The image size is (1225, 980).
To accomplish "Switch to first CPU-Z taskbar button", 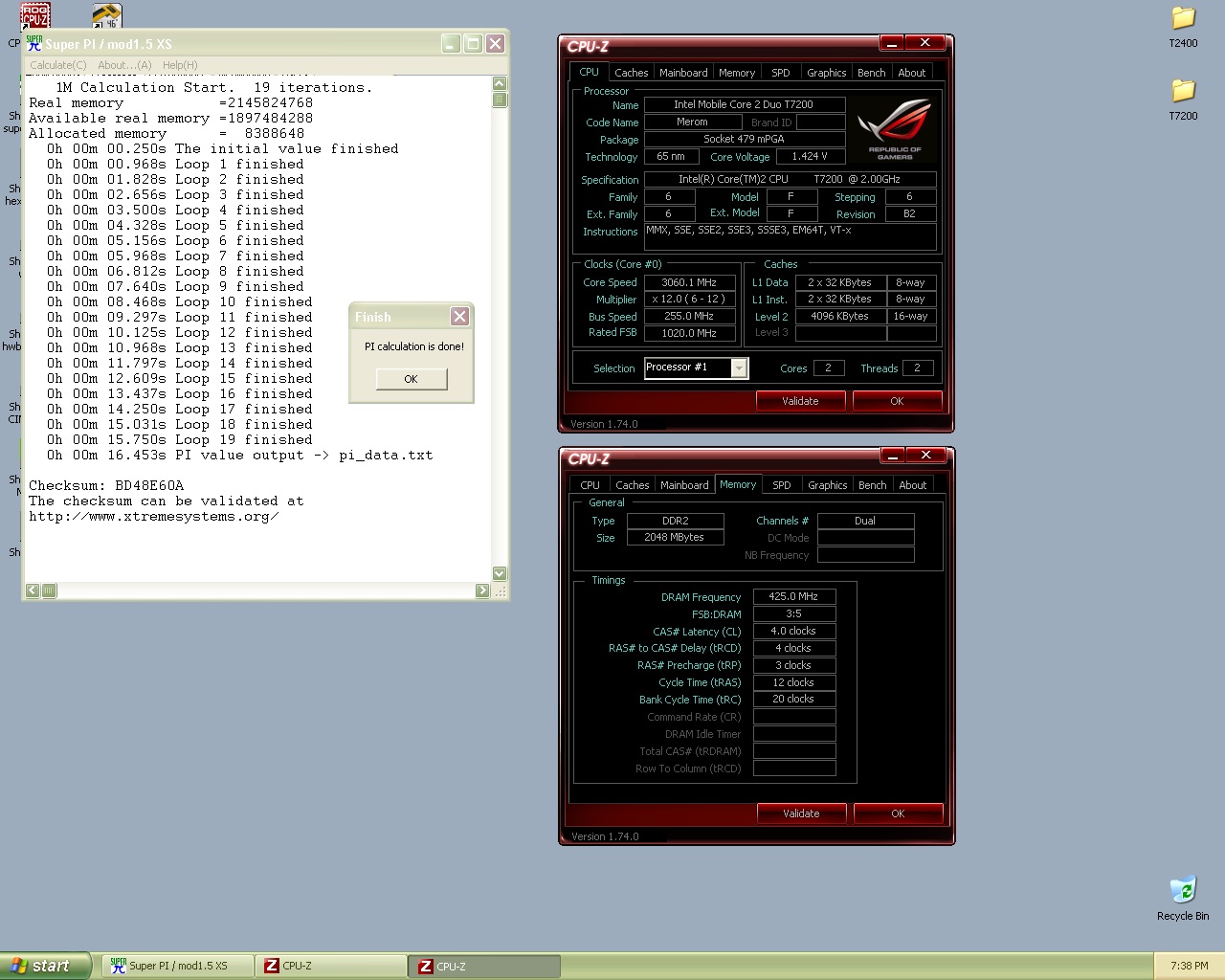I will point(331,966).
